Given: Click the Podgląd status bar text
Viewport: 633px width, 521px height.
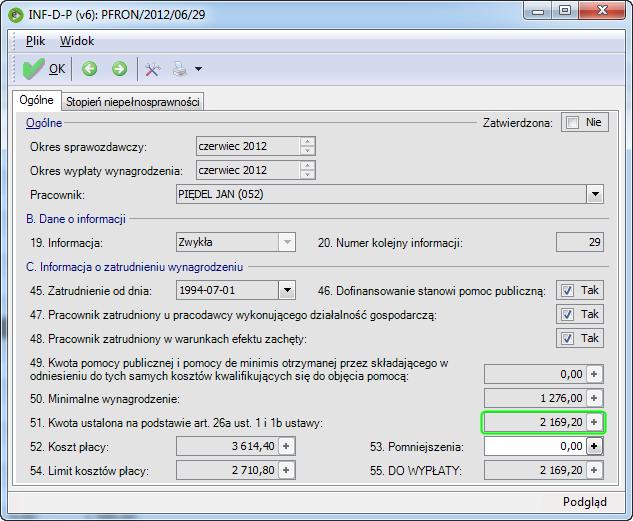Looking at the screenshot, I should click(x=585, y=502).
